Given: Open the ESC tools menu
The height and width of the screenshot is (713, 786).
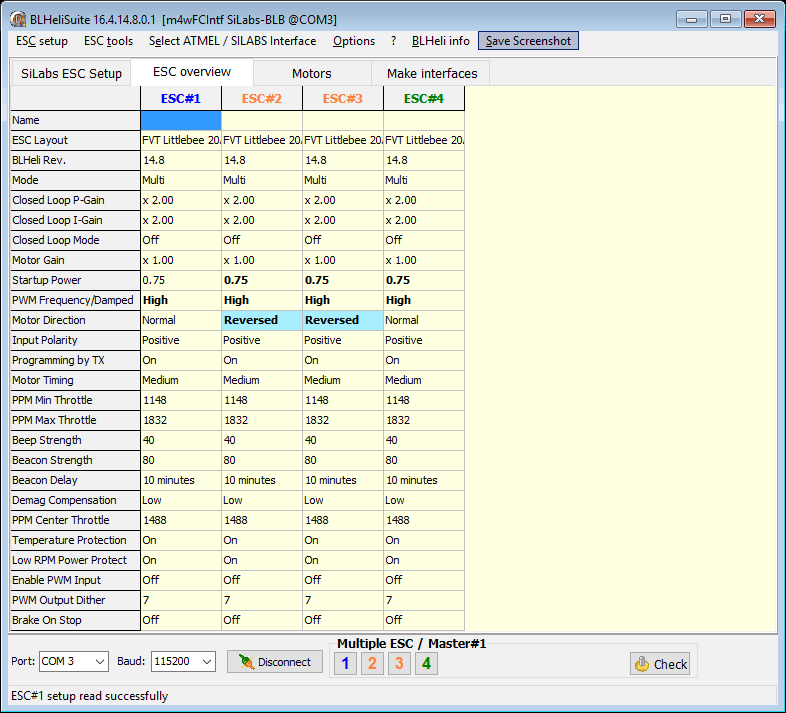Looking at the screenshot, I should [x=108, y=41].
